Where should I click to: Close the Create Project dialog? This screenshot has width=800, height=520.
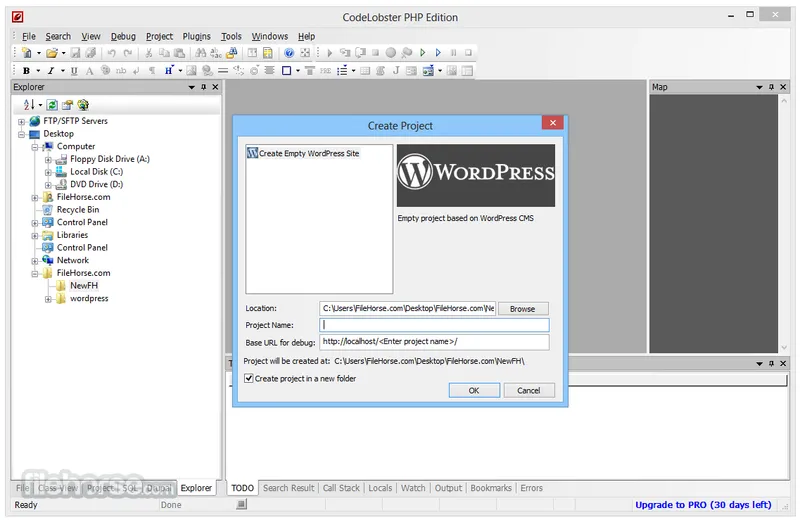[x=553, y=123]
